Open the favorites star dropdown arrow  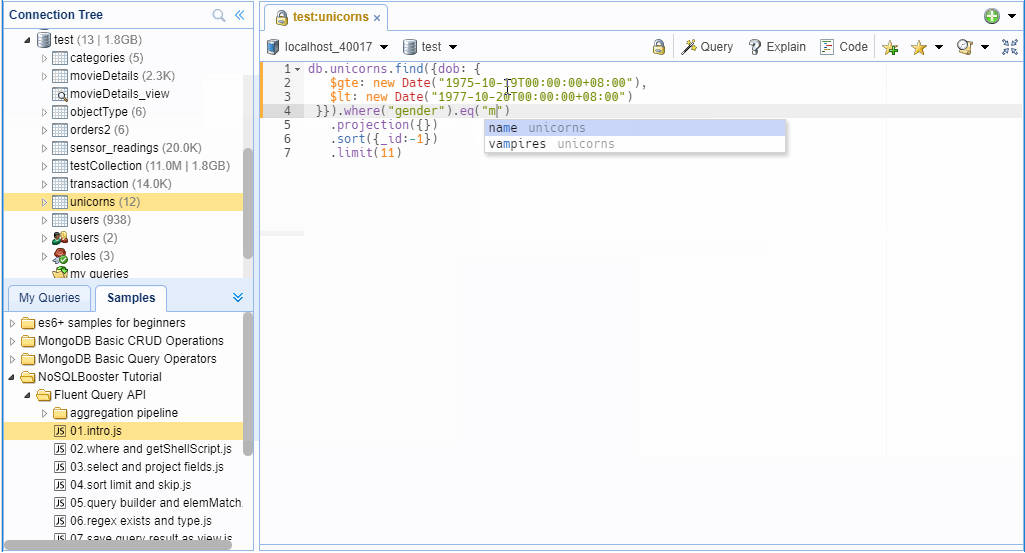pos(939,47)
